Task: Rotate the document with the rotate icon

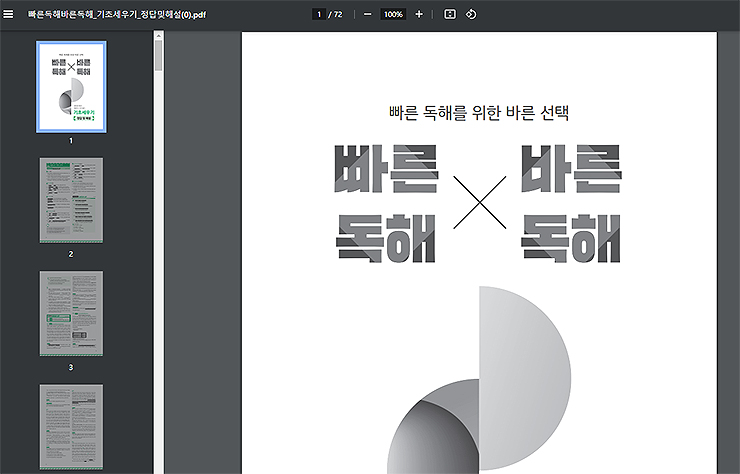Action: [x=471, y=14]
